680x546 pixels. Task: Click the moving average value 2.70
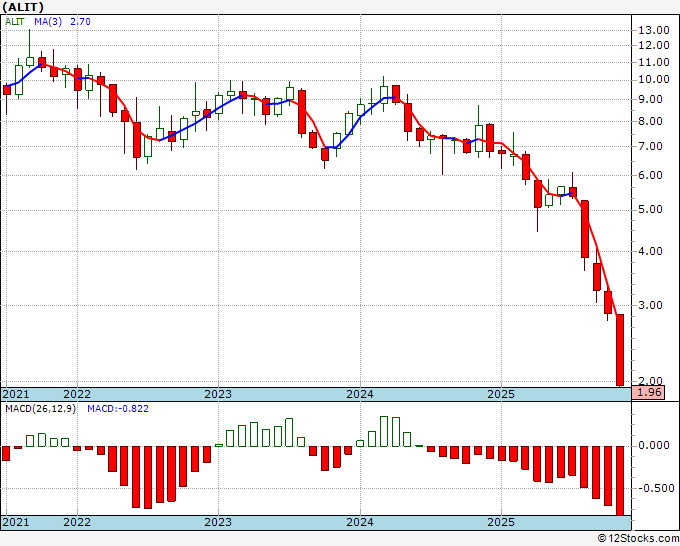click(x=81, y=21)
